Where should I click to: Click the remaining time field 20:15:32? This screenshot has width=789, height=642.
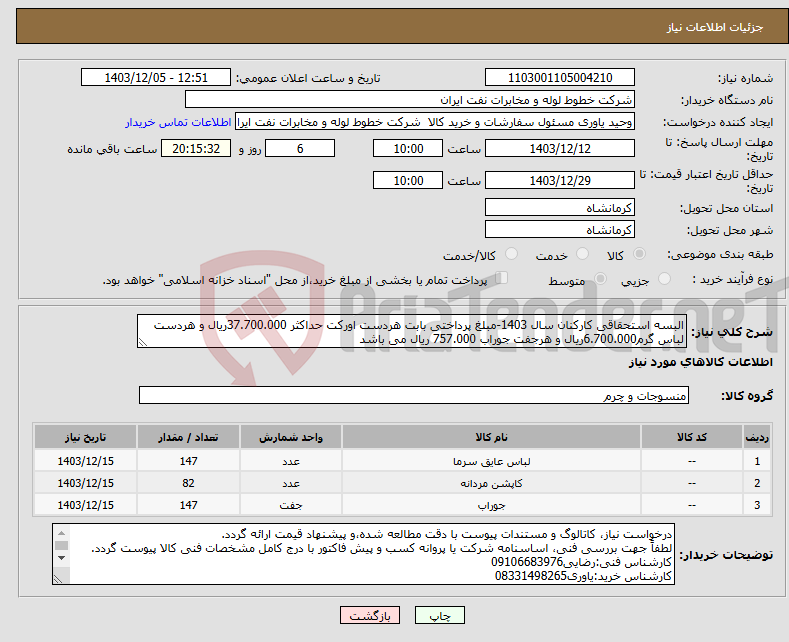coord(196,149)
